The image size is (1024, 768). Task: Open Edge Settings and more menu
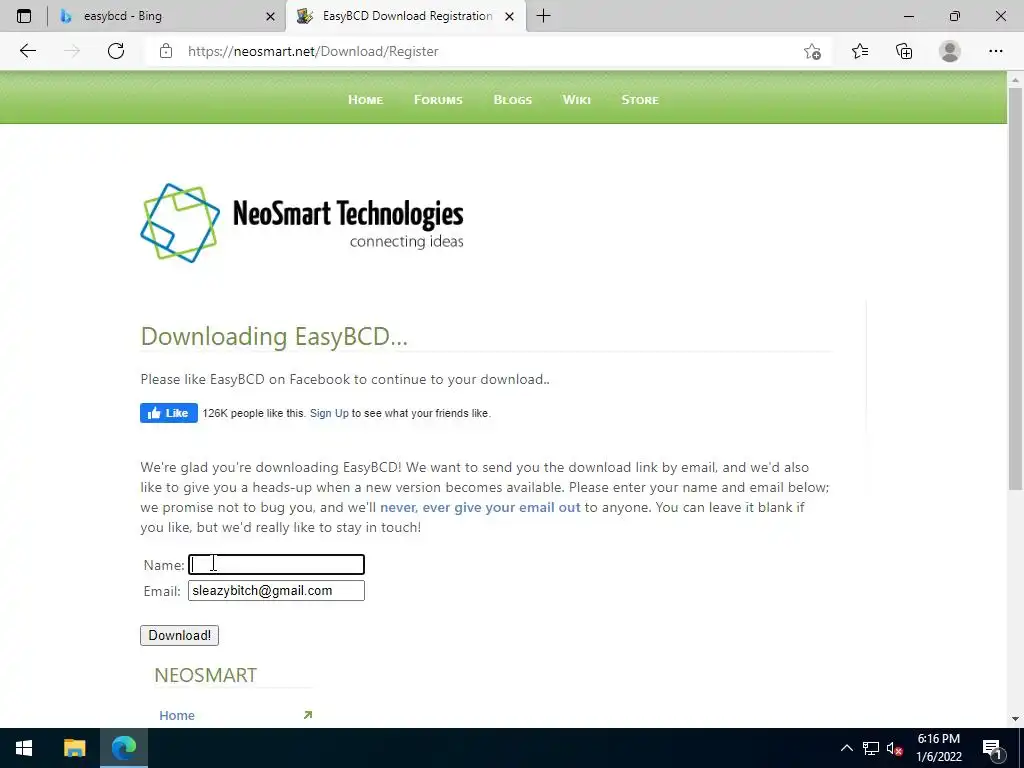click(995, 51)
